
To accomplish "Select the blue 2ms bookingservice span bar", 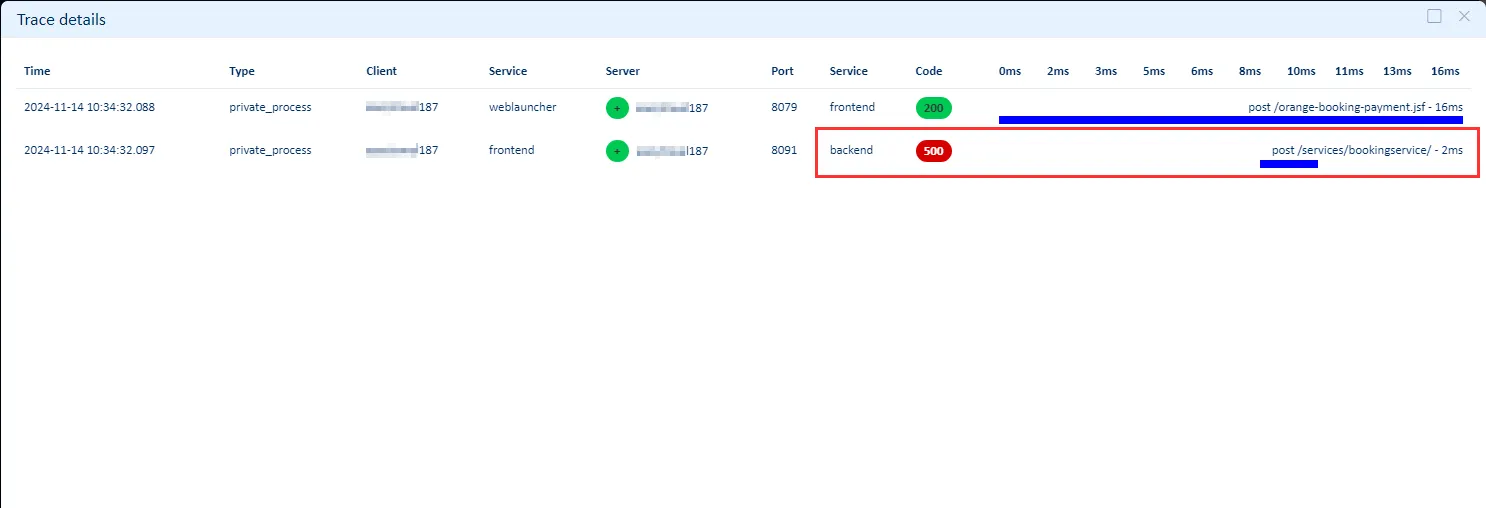I will click(1288, 164).
